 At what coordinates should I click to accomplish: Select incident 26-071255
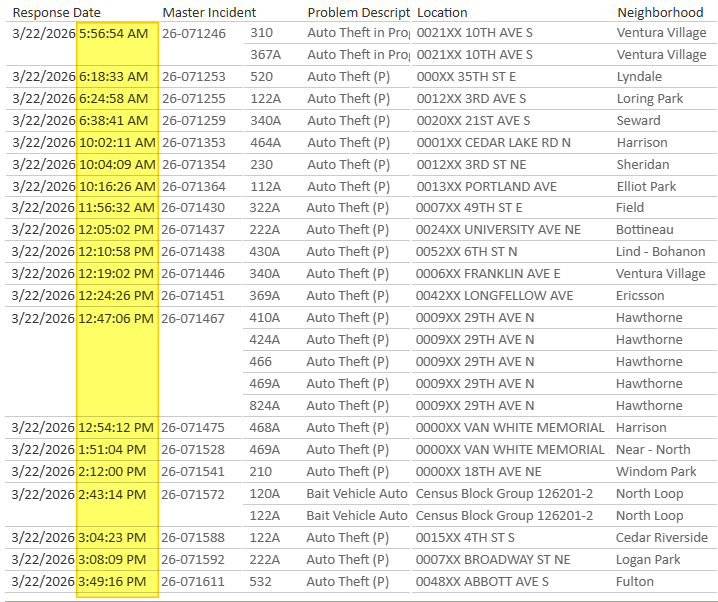[x=194, y=98]
